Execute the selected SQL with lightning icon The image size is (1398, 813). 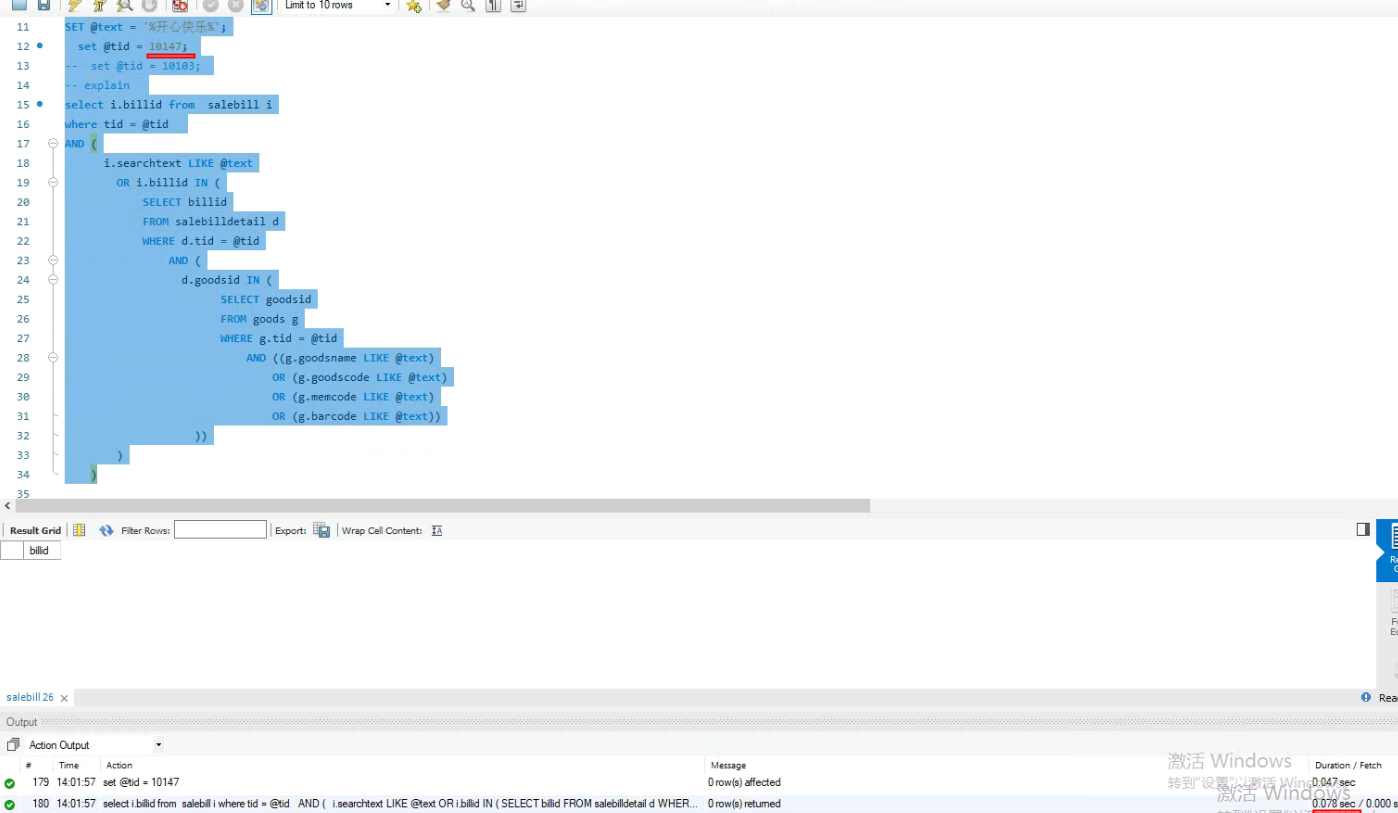click(75, 5)
